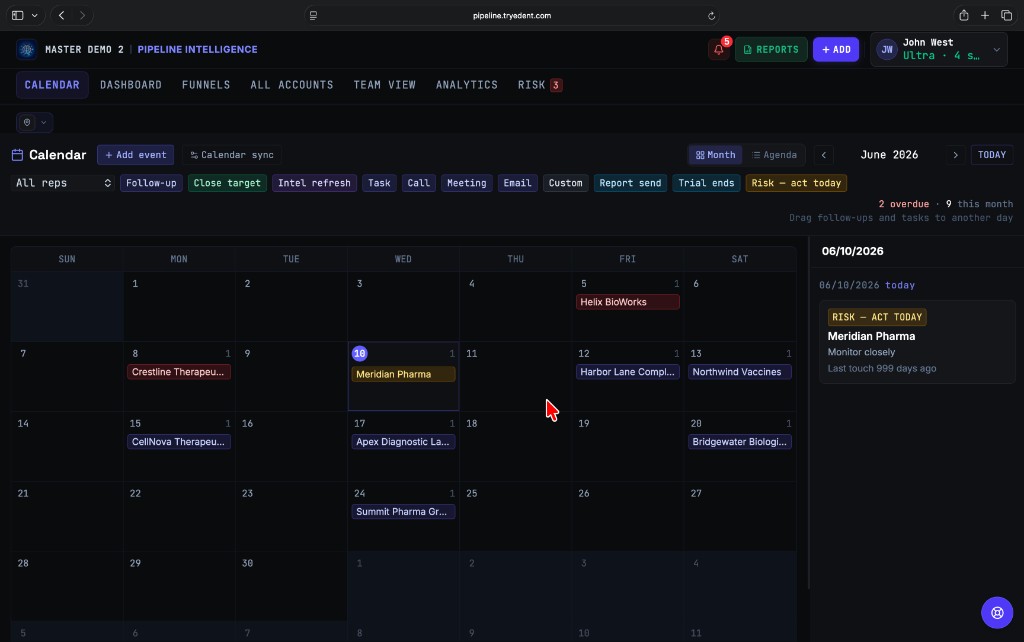Switch to Agenda view
Image resolution: width=1024 pixels, height=642 pixels.
[775, 155]
